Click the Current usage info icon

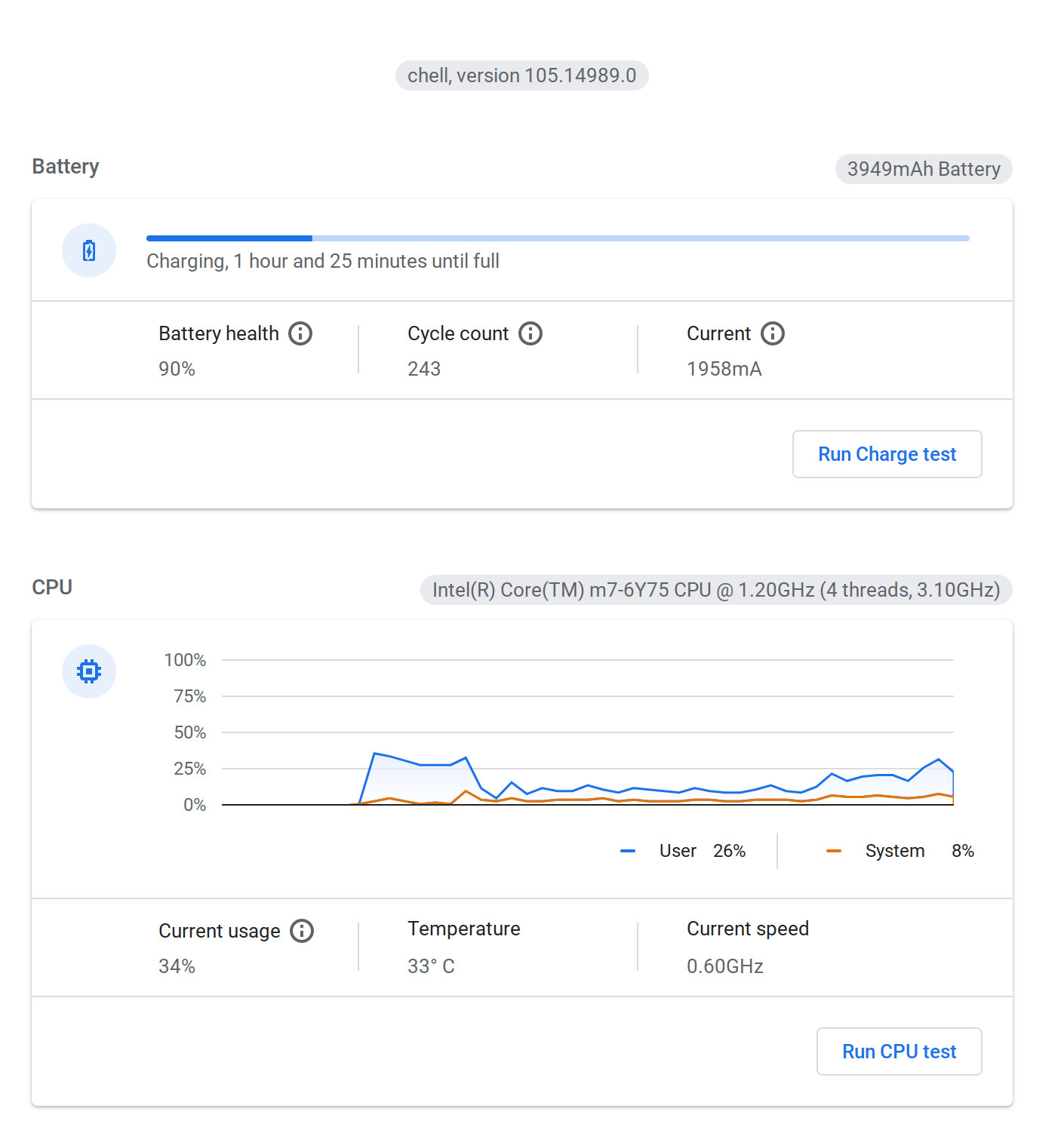point(302,931)
